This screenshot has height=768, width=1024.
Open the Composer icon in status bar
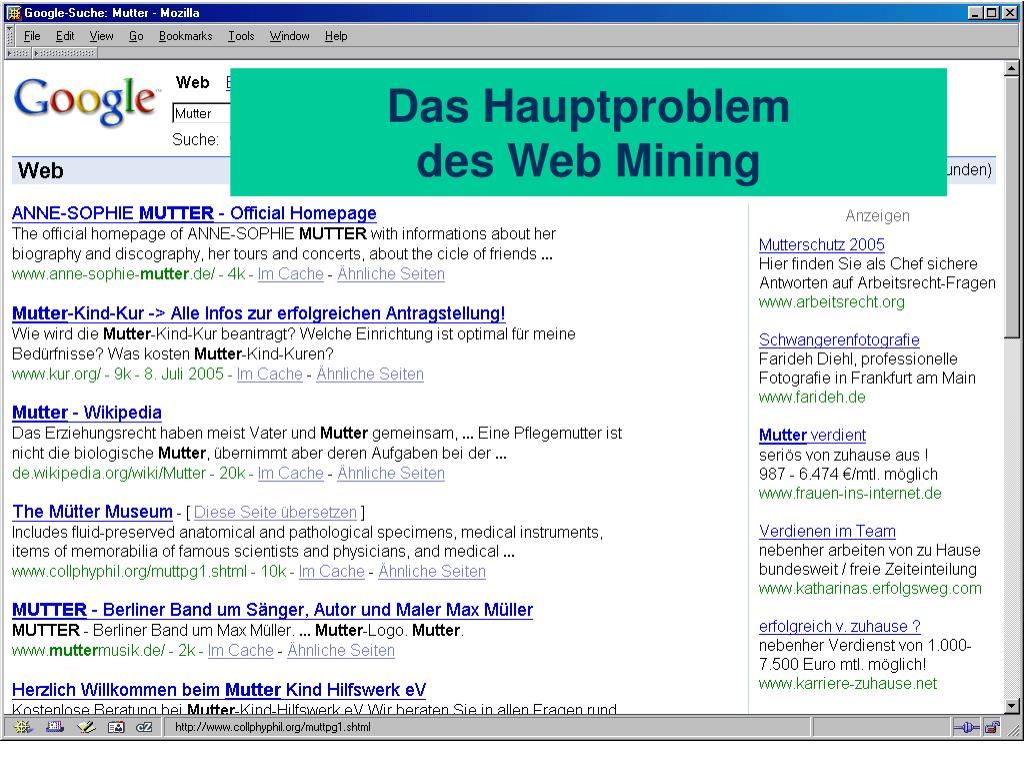(x=86, y=727)
